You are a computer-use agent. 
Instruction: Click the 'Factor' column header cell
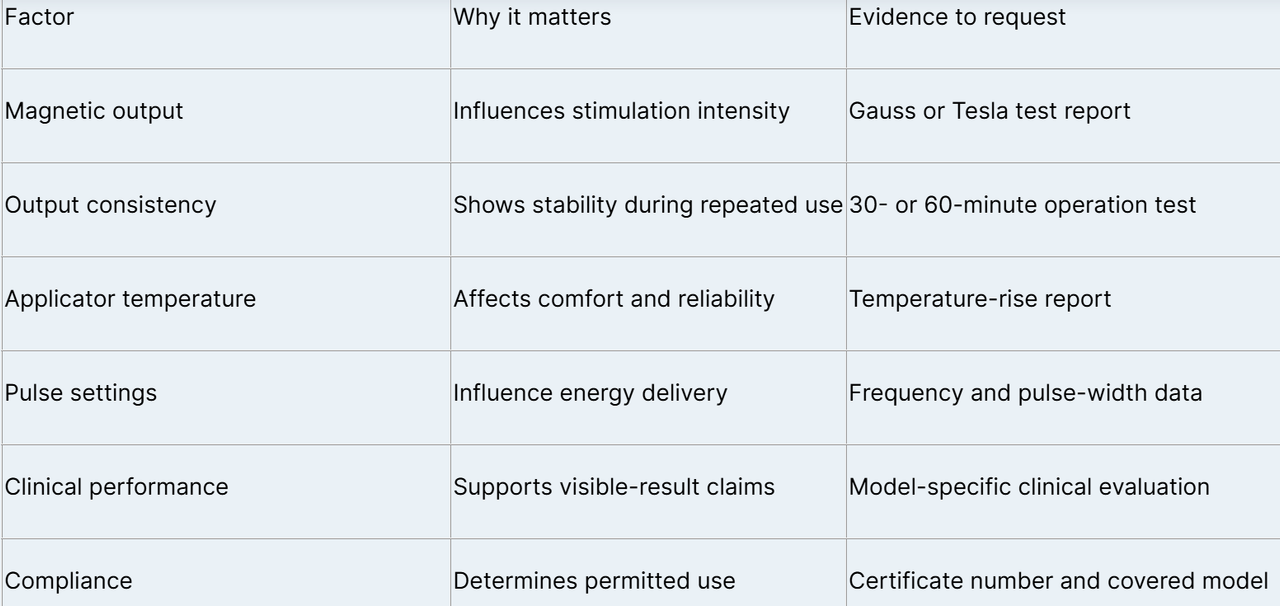coord(226,34)
